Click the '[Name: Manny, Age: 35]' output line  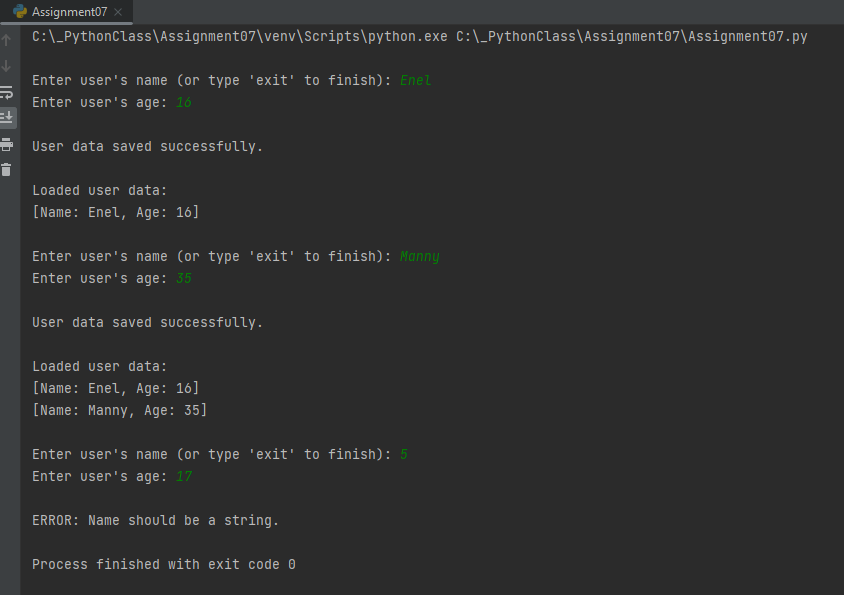coord(119,410)
